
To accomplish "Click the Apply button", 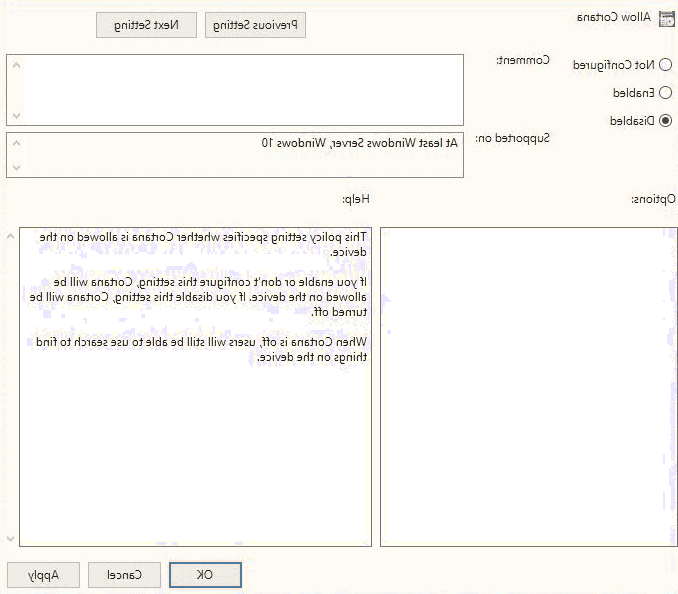I will pyautogui.click(x=44, y=575).
